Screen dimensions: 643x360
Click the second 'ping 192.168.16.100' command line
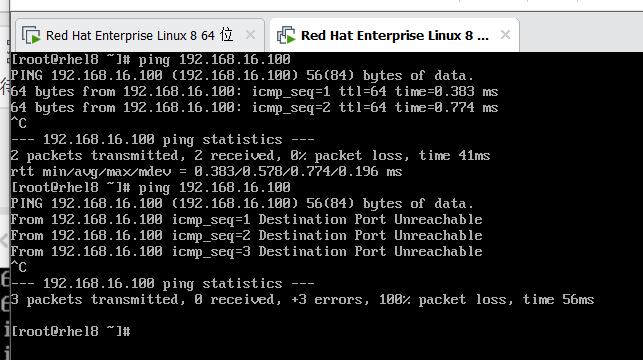tap(150, 187)
